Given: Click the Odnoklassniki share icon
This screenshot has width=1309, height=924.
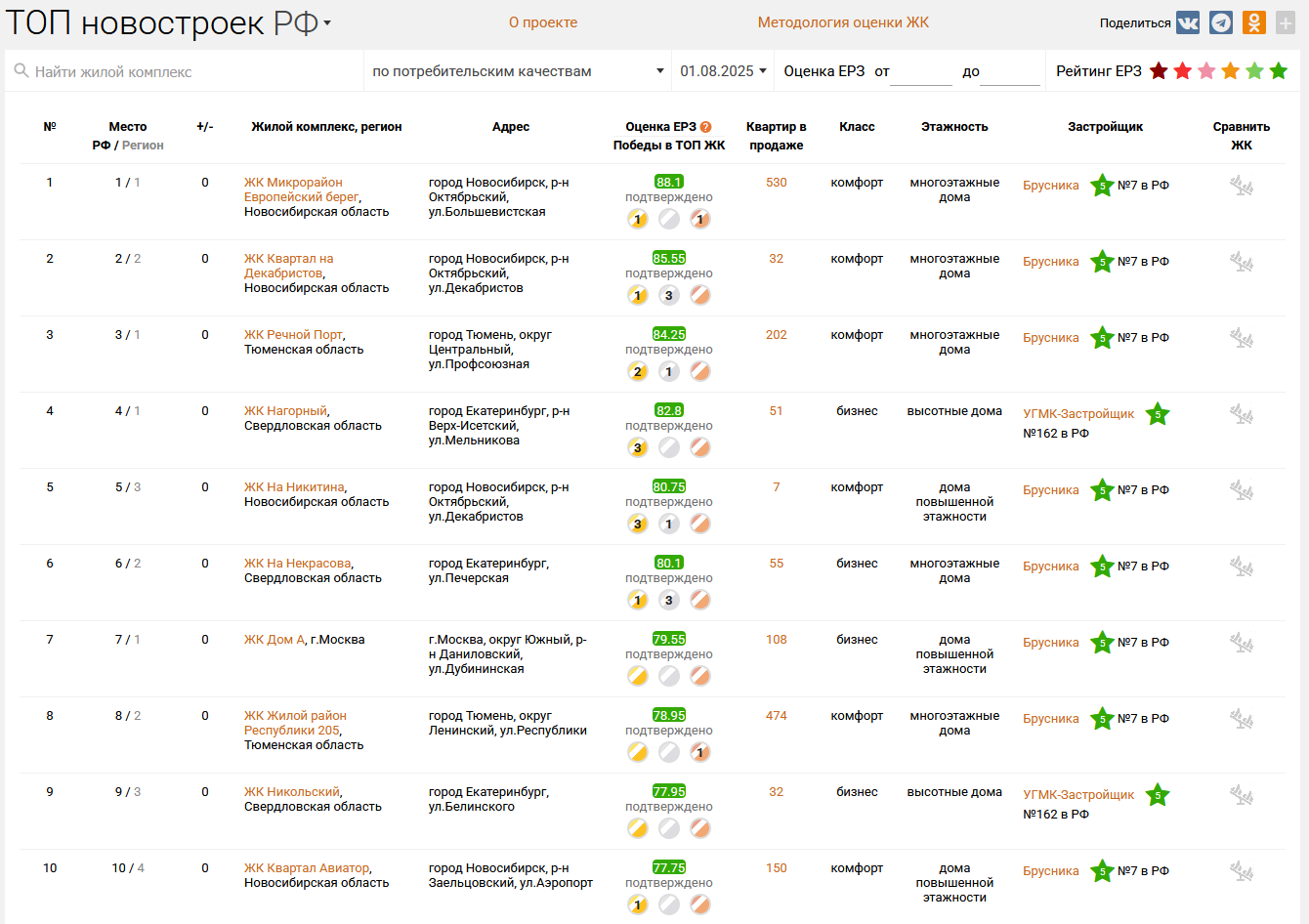Looking at the screenshot, I should (1254, 22).
